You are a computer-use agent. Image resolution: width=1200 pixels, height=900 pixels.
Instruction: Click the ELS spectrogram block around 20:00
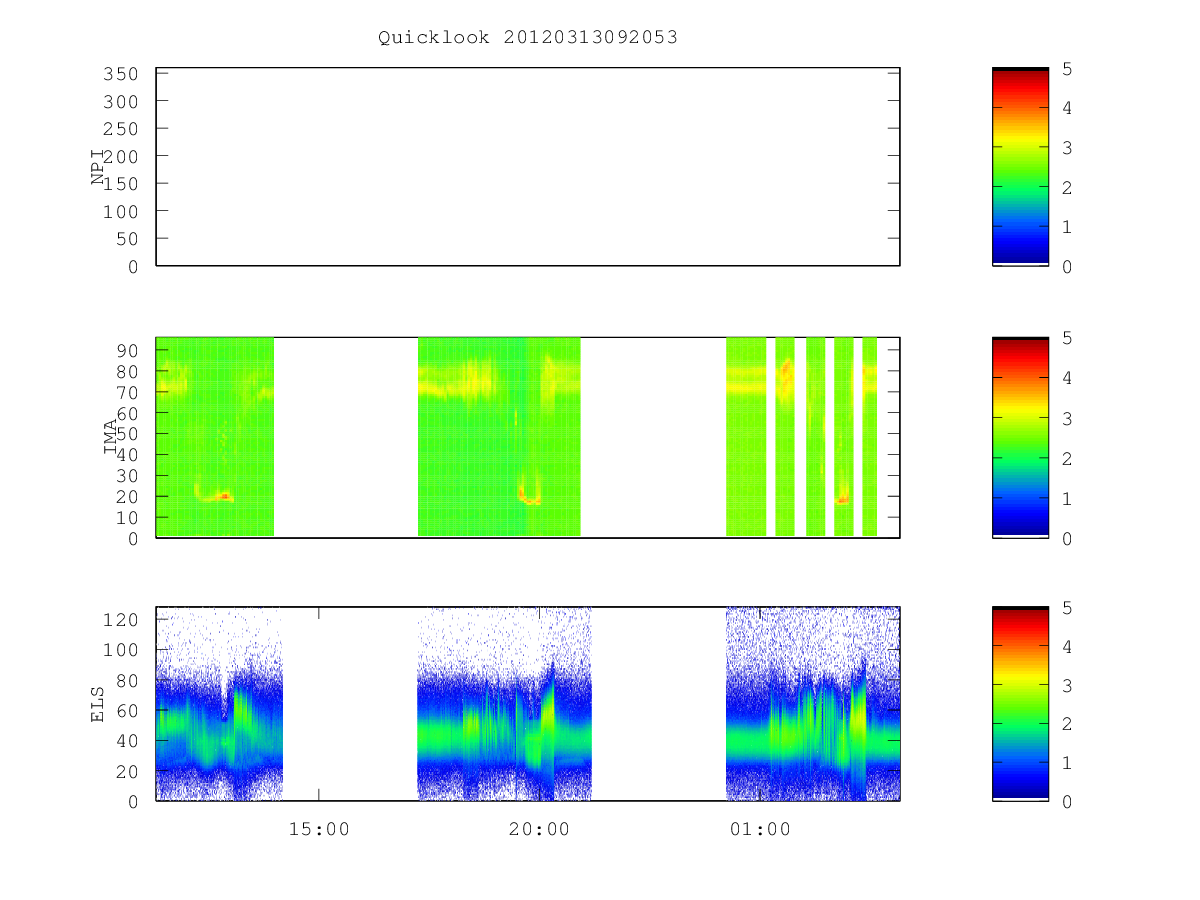click(x=504, y=704)
